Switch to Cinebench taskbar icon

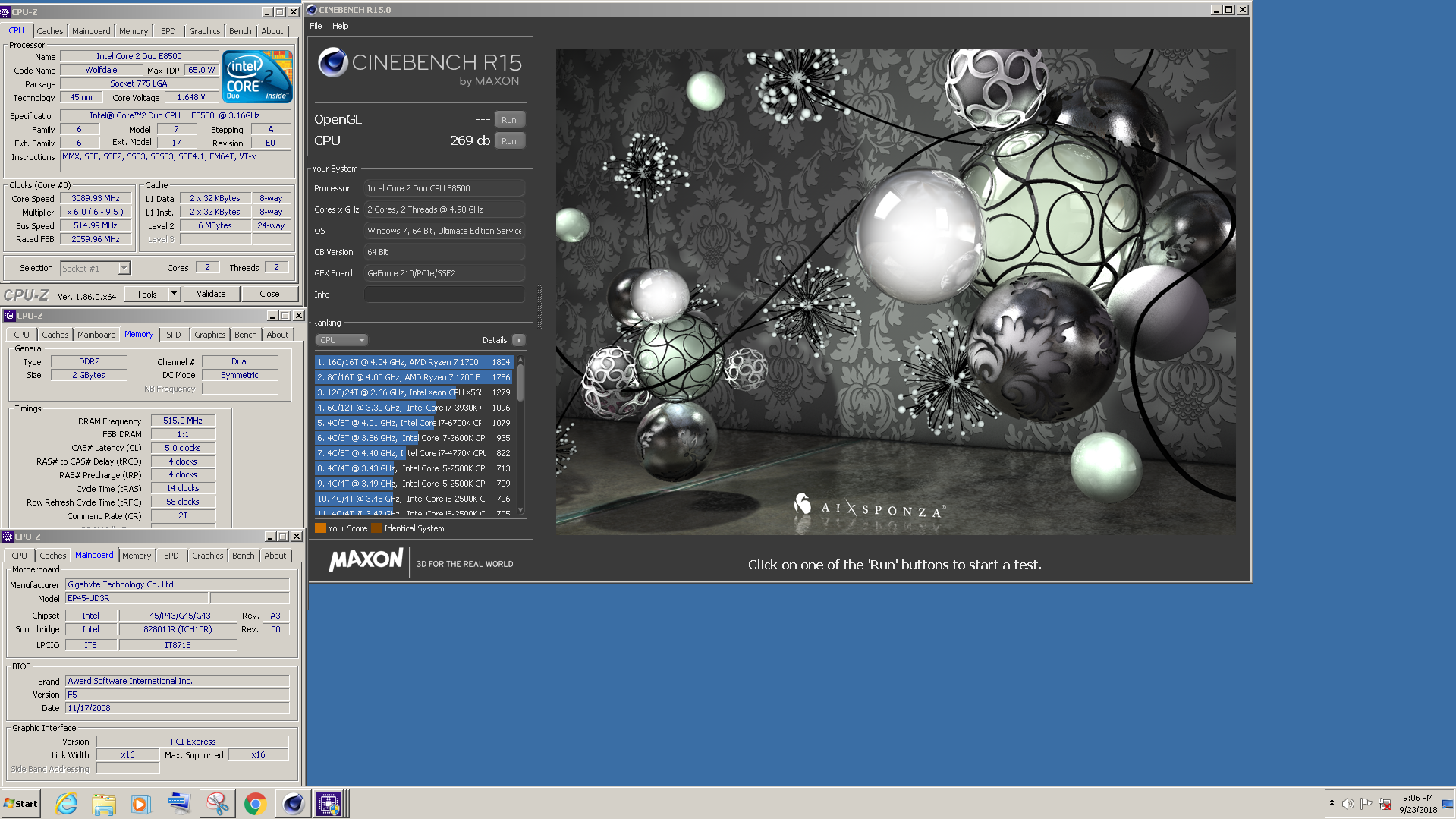click(x=293, y=803)
